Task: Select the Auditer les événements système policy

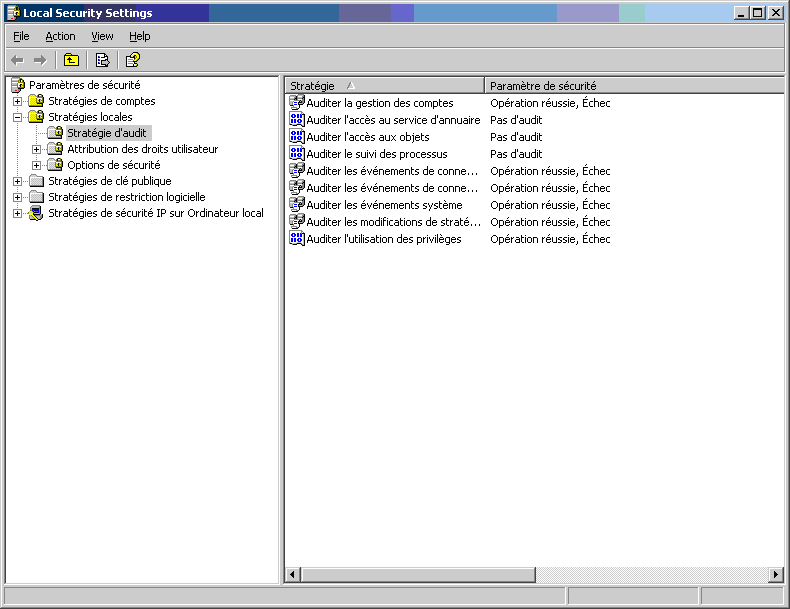Action: 384,205
